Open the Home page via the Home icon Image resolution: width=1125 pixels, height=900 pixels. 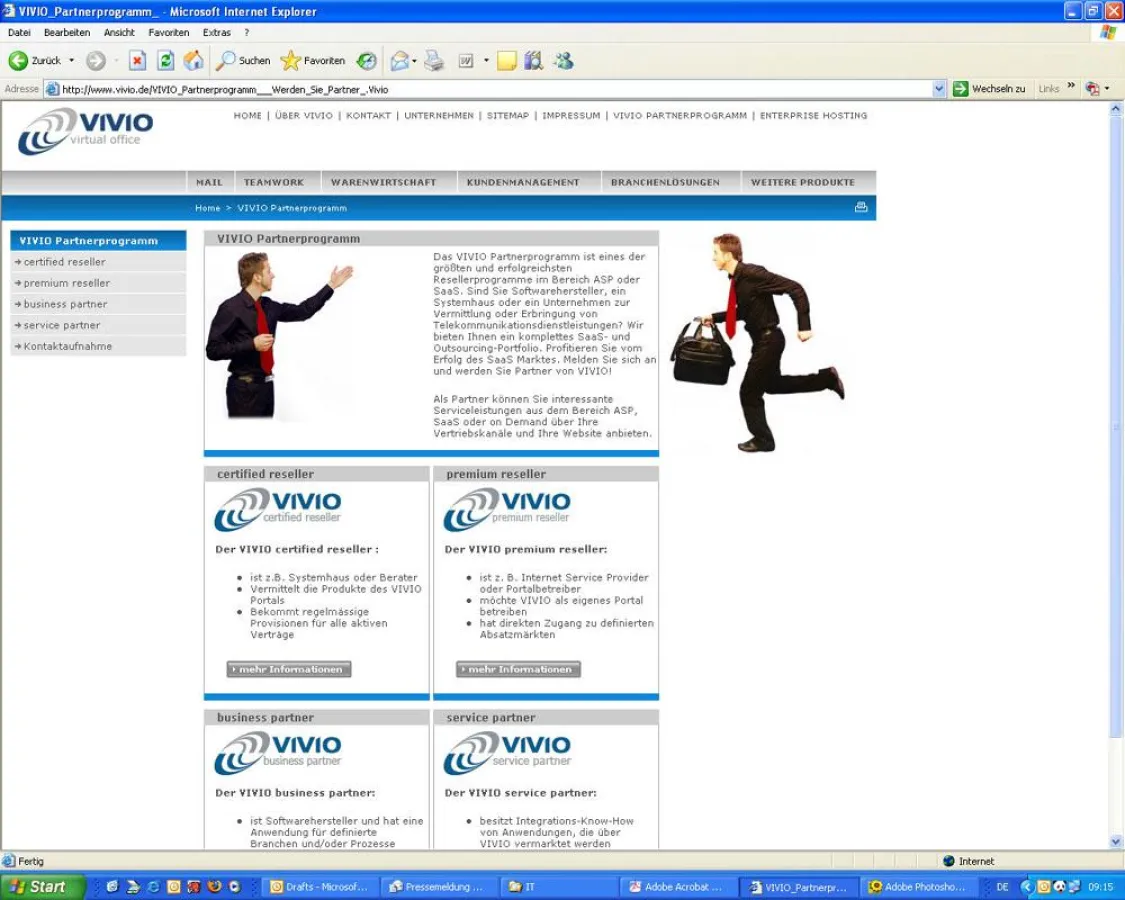[192, 61]
